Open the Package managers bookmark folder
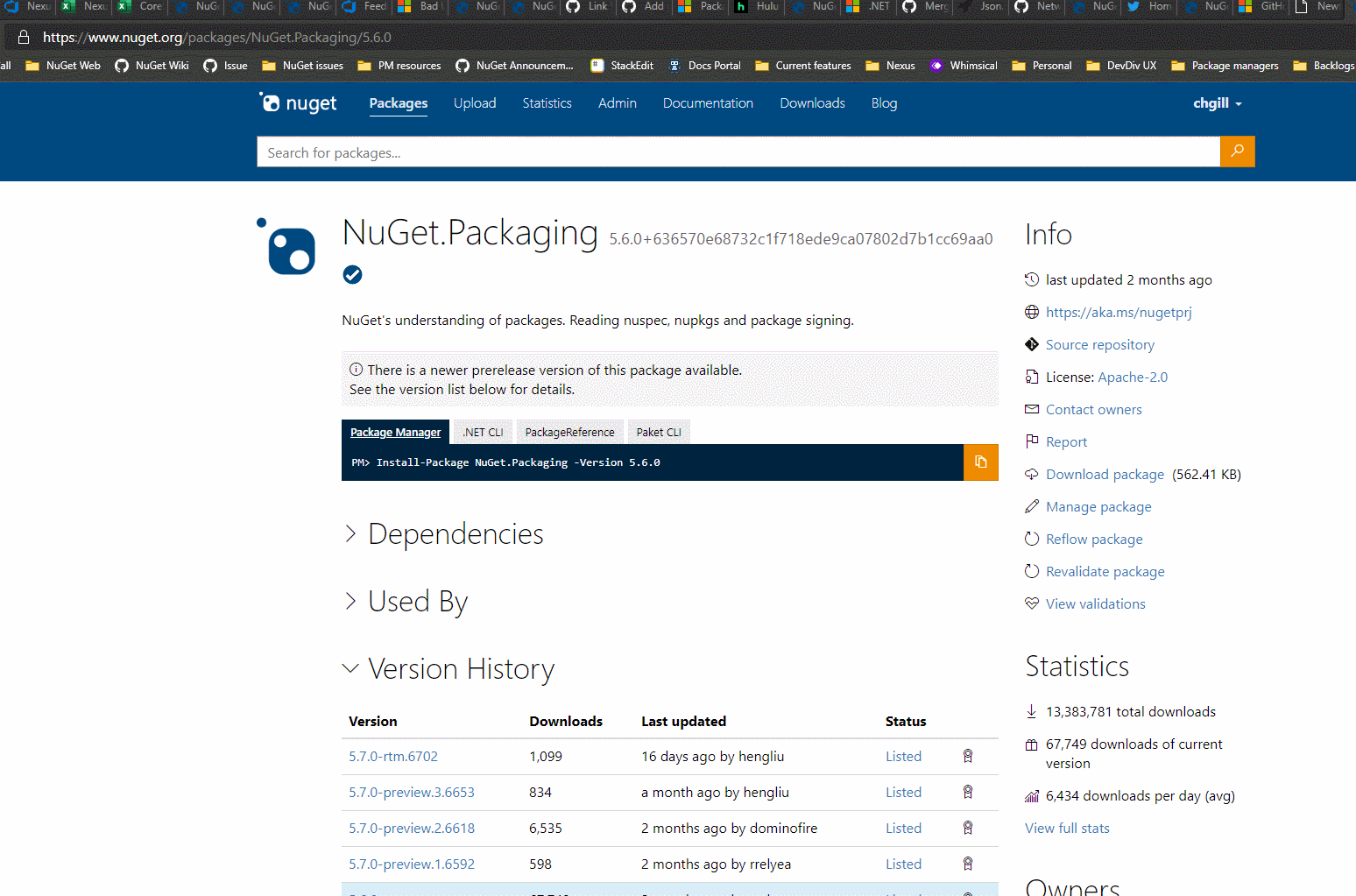Viewport: 1356px width, 896px height. tap(1225, 66)
